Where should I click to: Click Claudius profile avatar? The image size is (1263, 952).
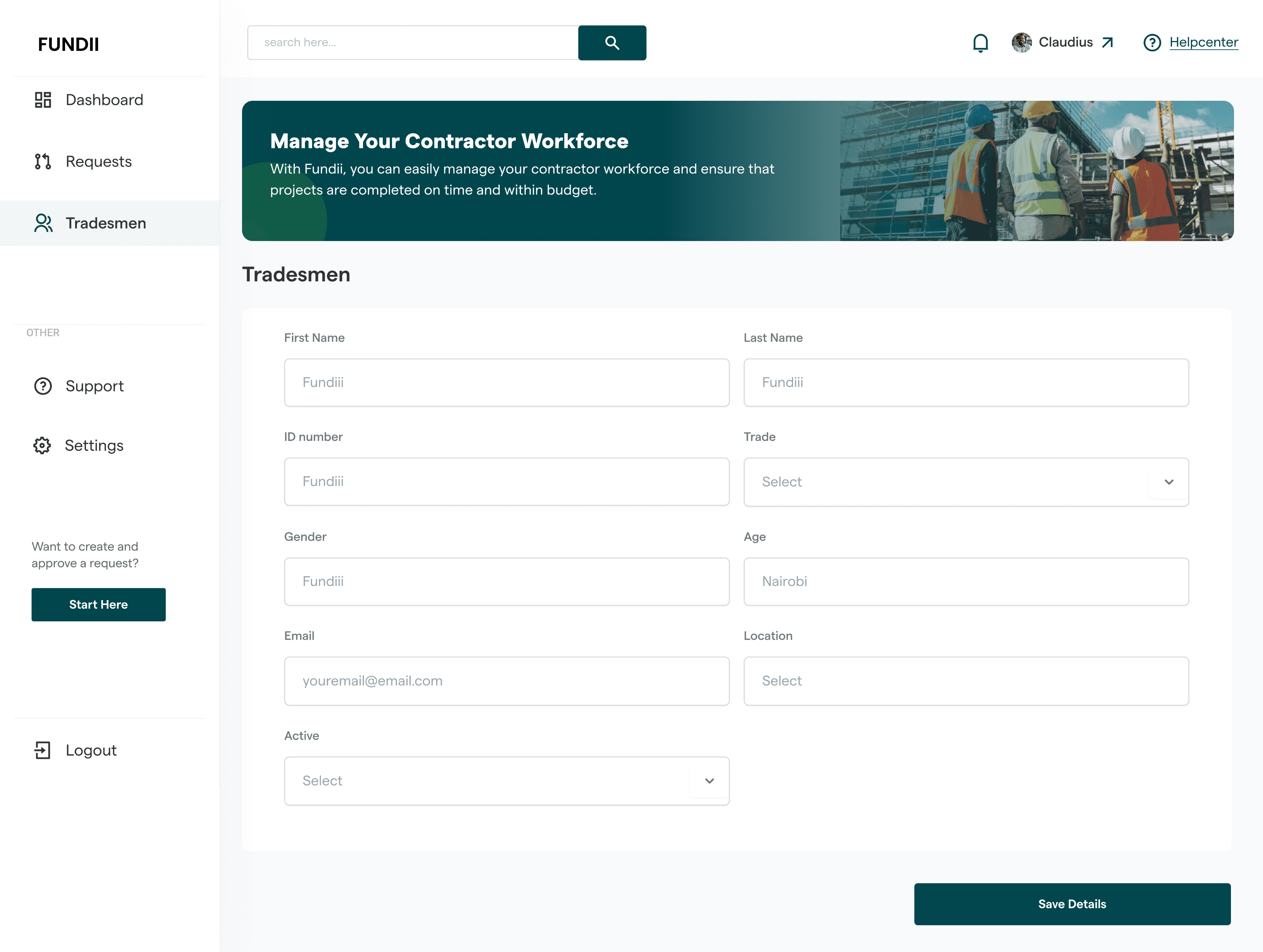(1022, 42)
